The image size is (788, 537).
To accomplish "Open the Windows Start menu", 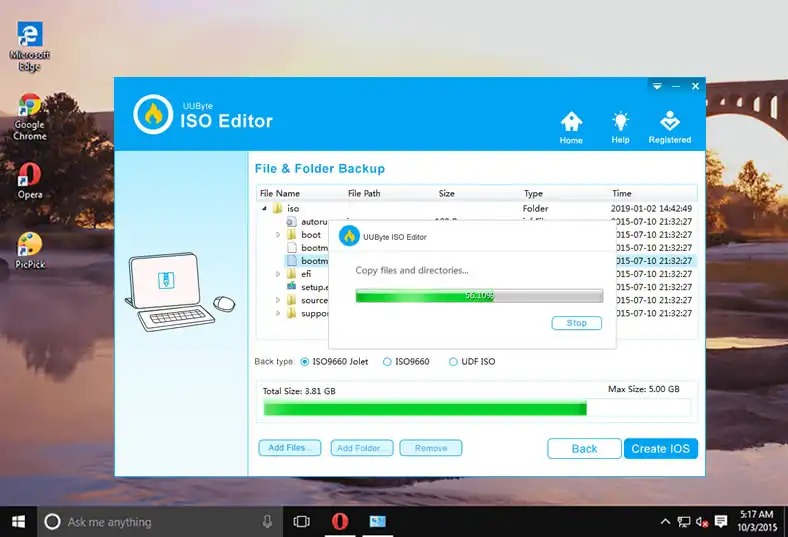I will coord(18,522).
